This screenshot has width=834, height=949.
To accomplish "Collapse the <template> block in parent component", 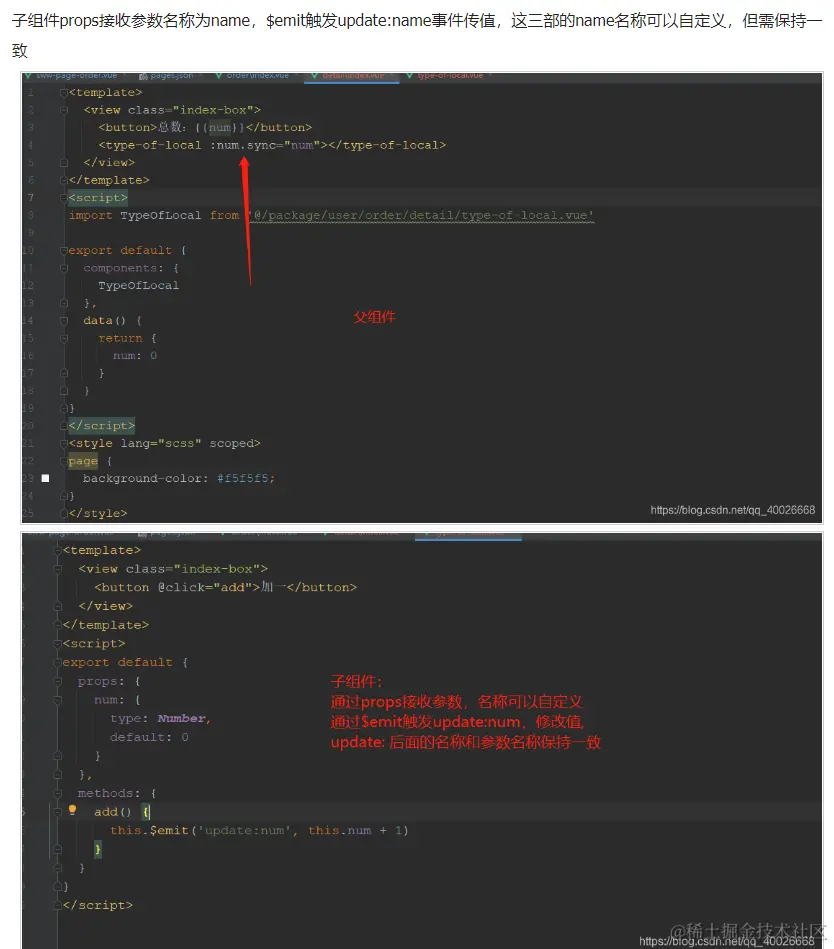I will point(64,93).
